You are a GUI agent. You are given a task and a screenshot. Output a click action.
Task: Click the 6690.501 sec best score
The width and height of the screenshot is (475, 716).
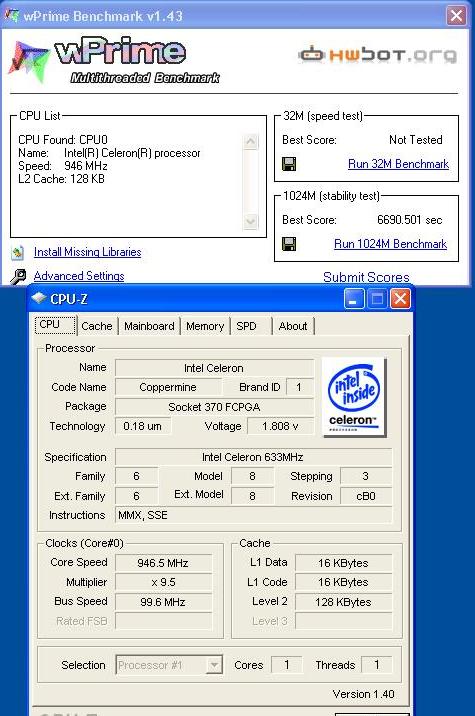click(x=409, y=220)
